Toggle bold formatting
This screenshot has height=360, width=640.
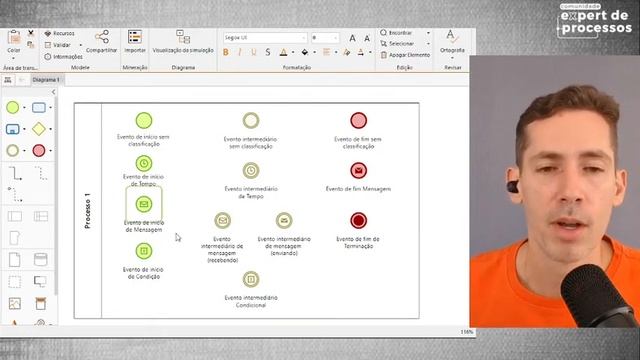click(x=226, y=52)
